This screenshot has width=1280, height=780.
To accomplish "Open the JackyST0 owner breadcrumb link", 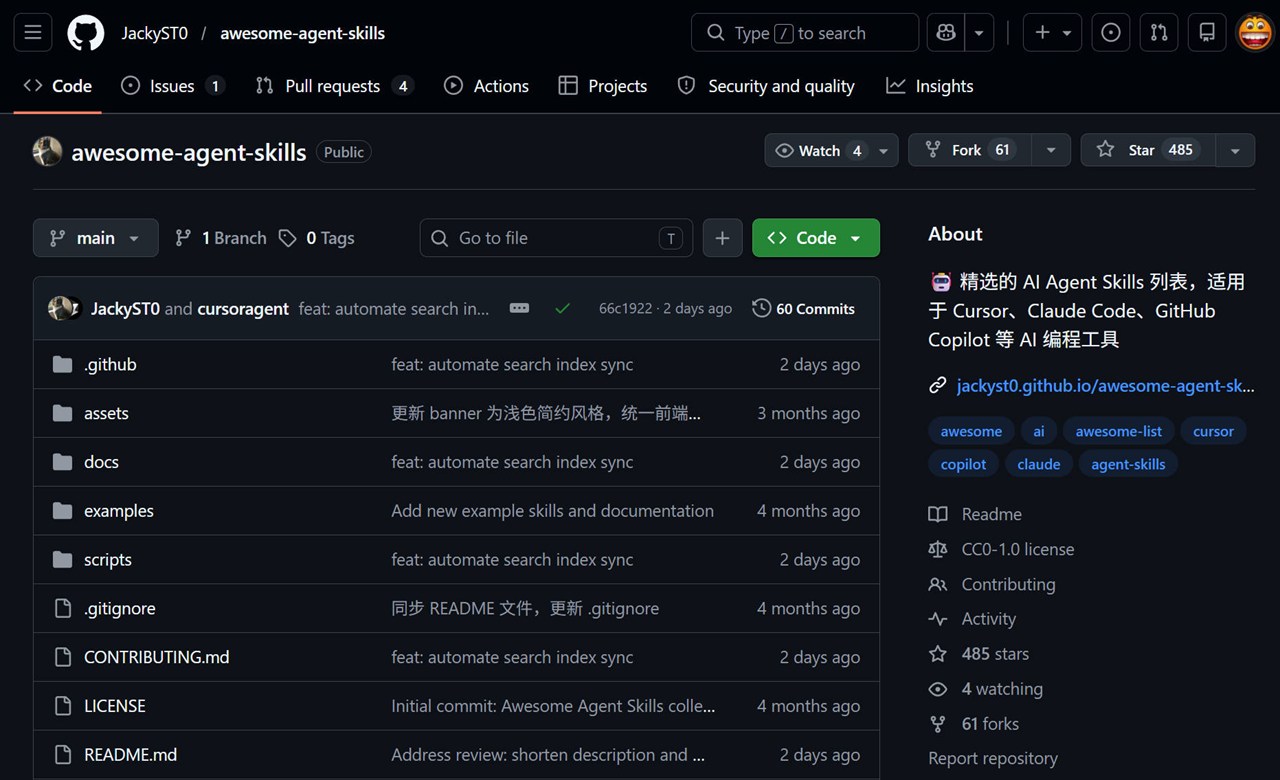I will 155,33.
